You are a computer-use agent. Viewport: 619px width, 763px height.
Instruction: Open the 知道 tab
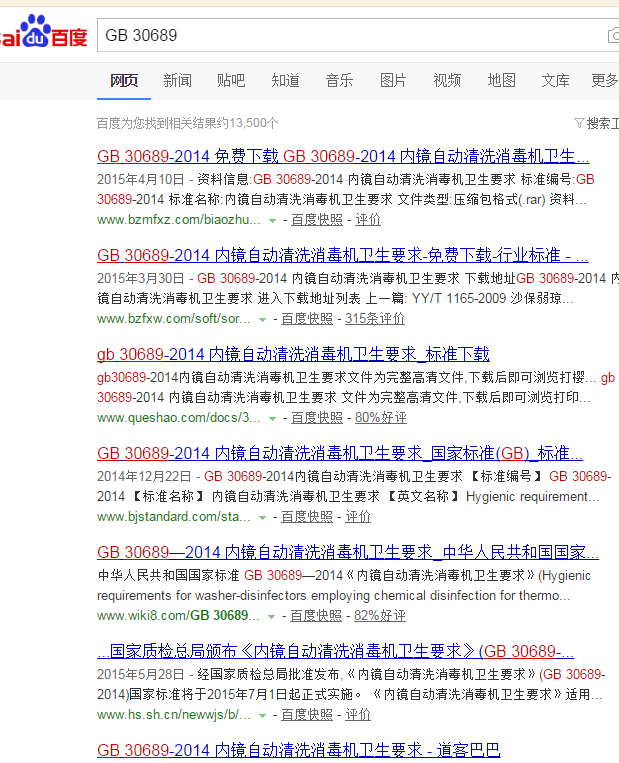click(285, 81)
